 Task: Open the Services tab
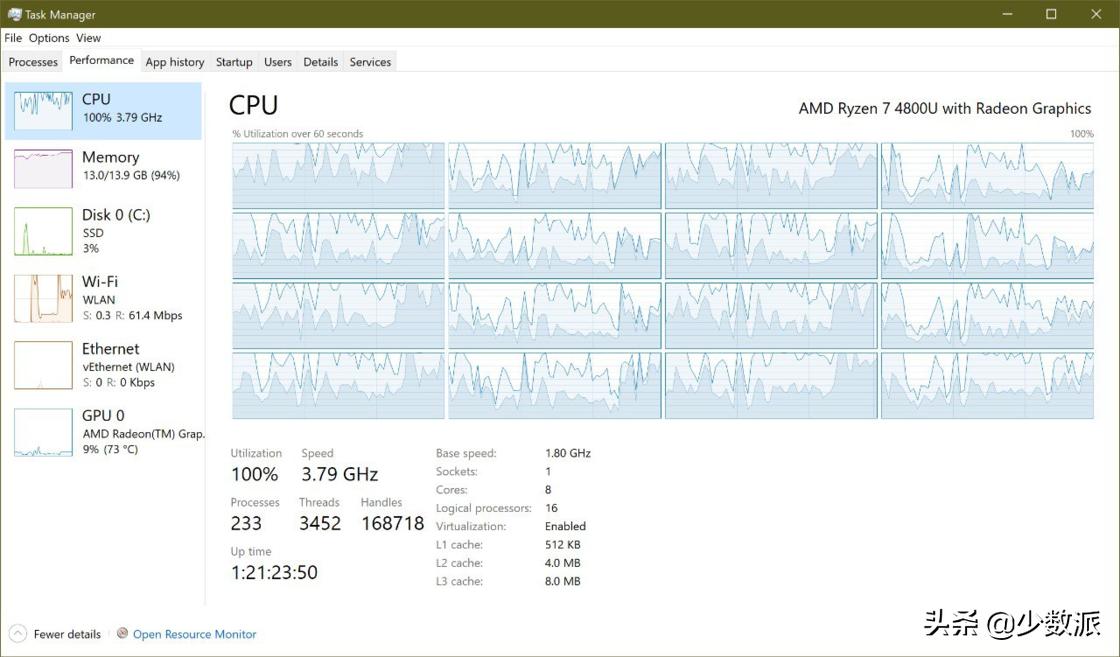[x=370, y=62]
